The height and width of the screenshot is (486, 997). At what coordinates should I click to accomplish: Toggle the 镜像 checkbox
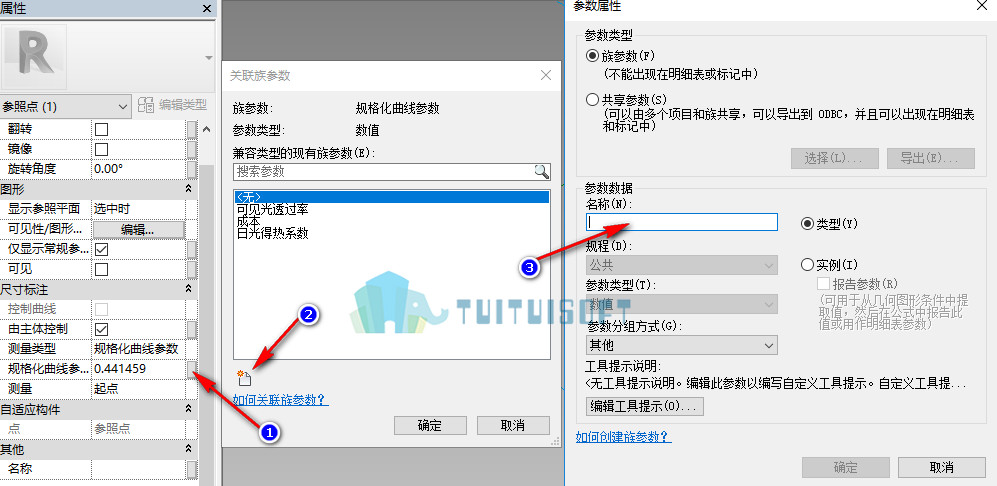101,149
